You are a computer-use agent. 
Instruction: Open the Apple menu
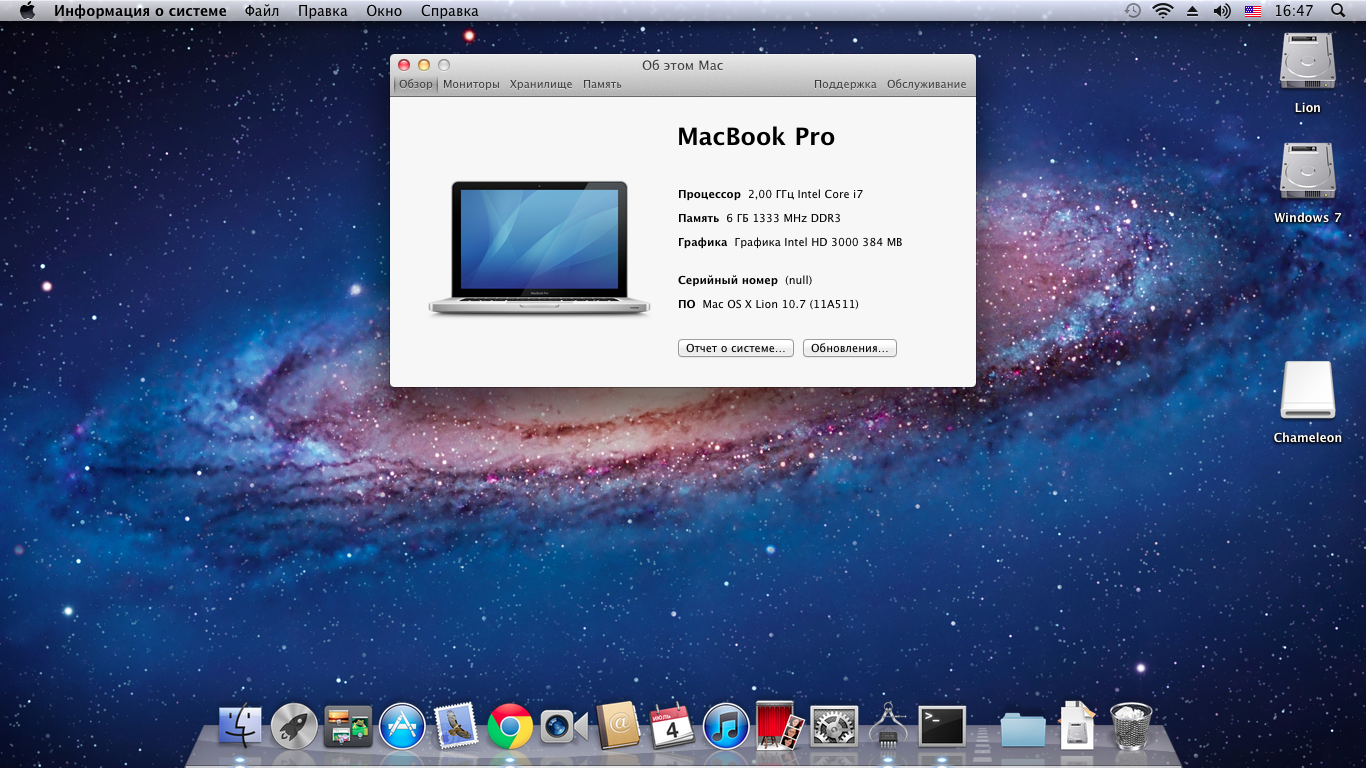click(x=27, y=11)
